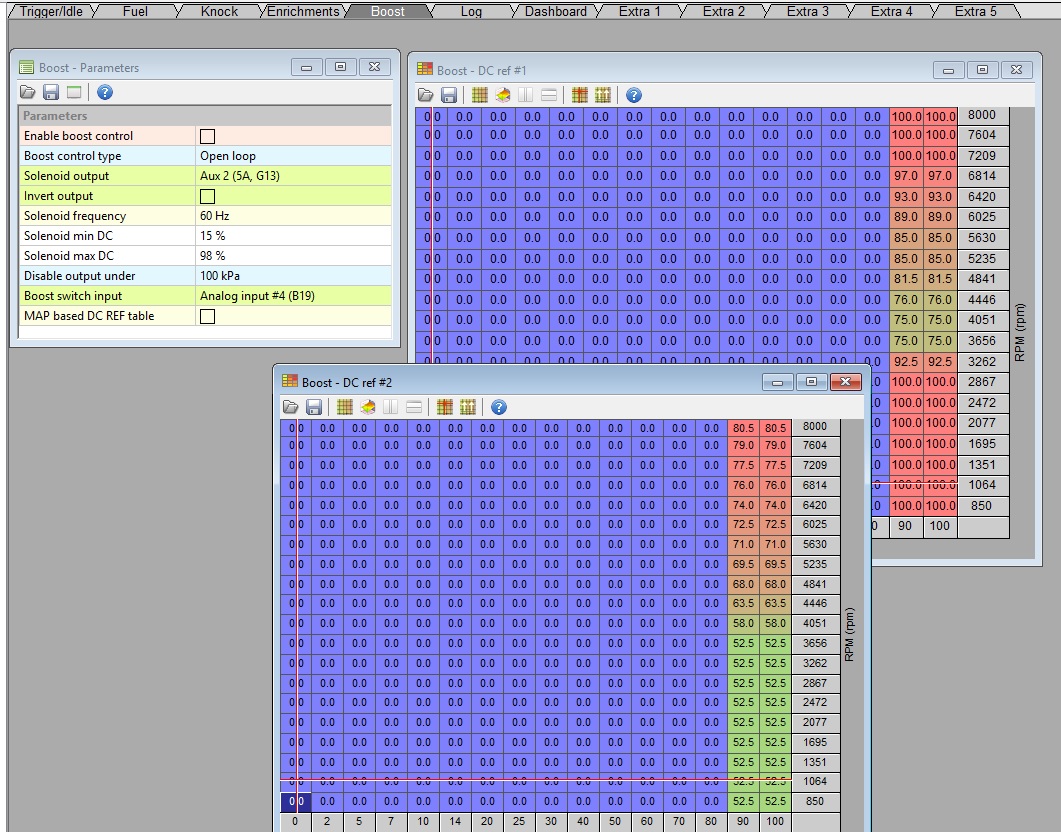The image size is (1061, 832).
Task: Select the table grid view icon in DC ref #2
Action: [344, 407]
